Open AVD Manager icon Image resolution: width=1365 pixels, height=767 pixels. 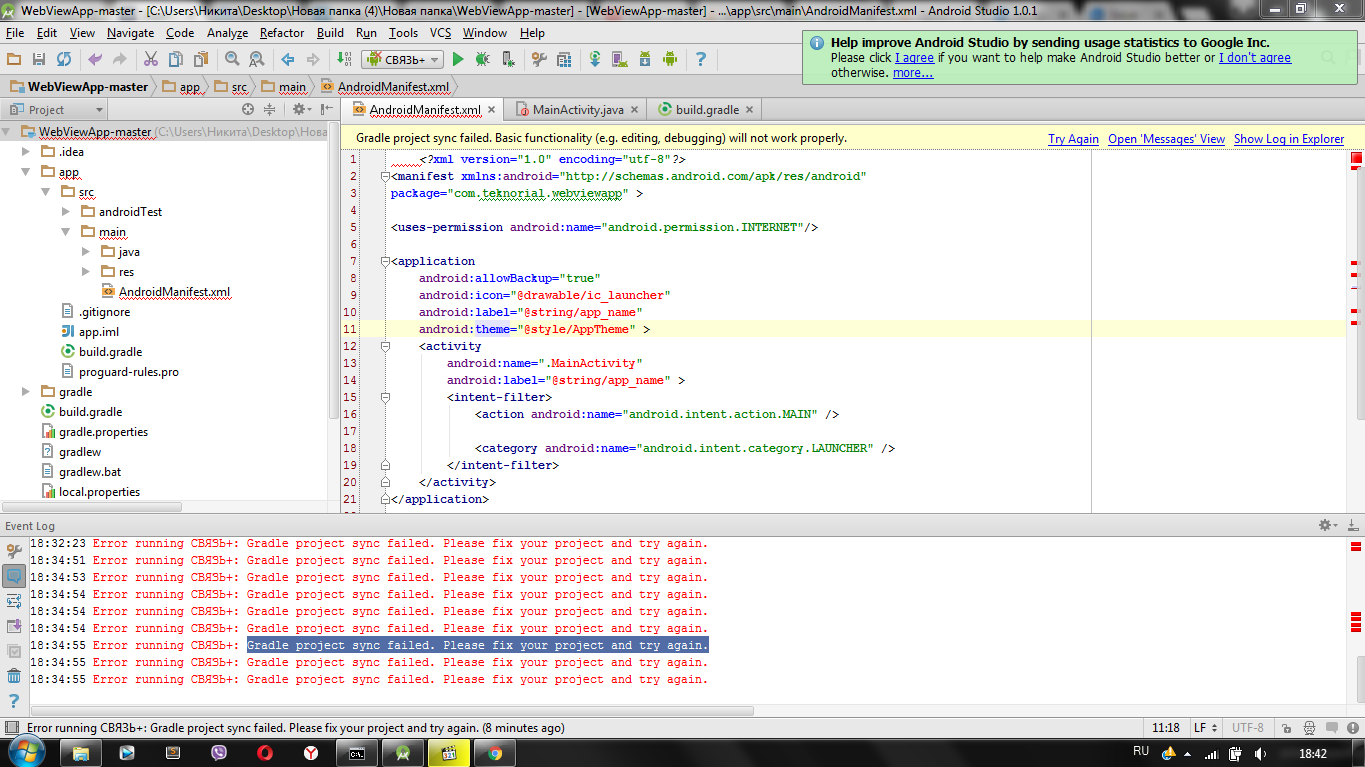620,60
